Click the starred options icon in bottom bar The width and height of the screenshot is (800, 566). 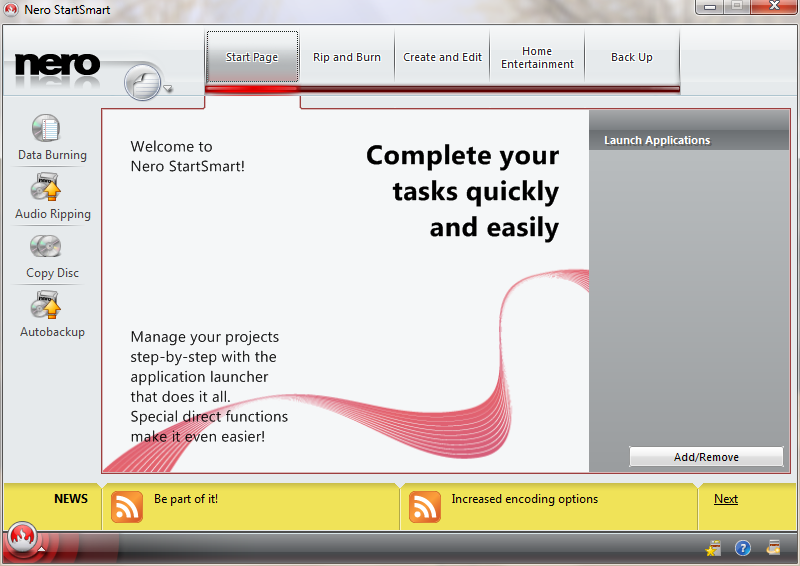point(713,548)
